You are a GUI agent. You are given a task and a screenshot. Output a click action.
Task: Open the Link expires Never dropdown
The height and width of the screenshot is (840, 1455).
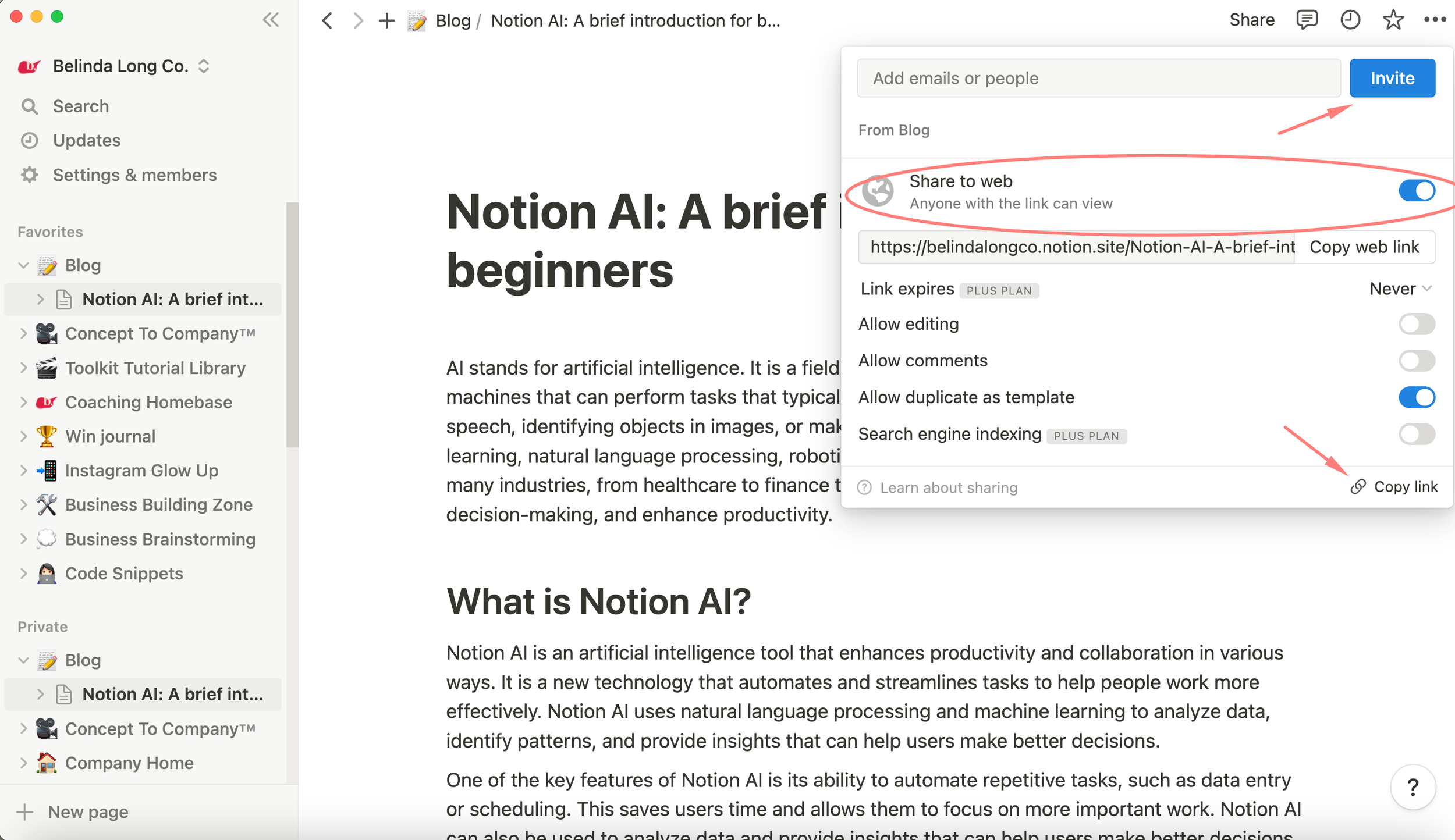tap(1400, 289)
